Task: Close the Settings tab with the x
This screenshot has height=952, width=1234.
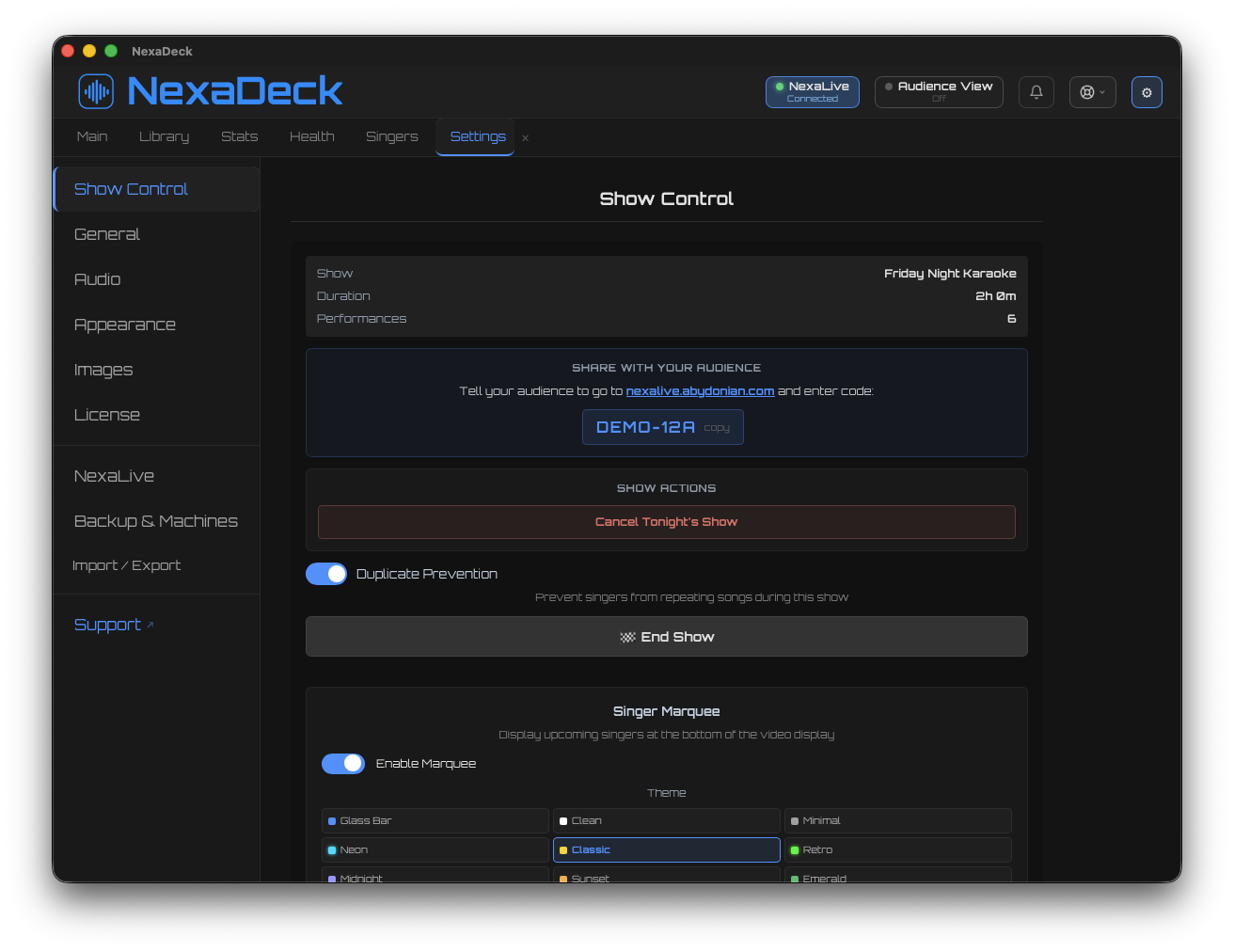Action: [x=525, y=138]
